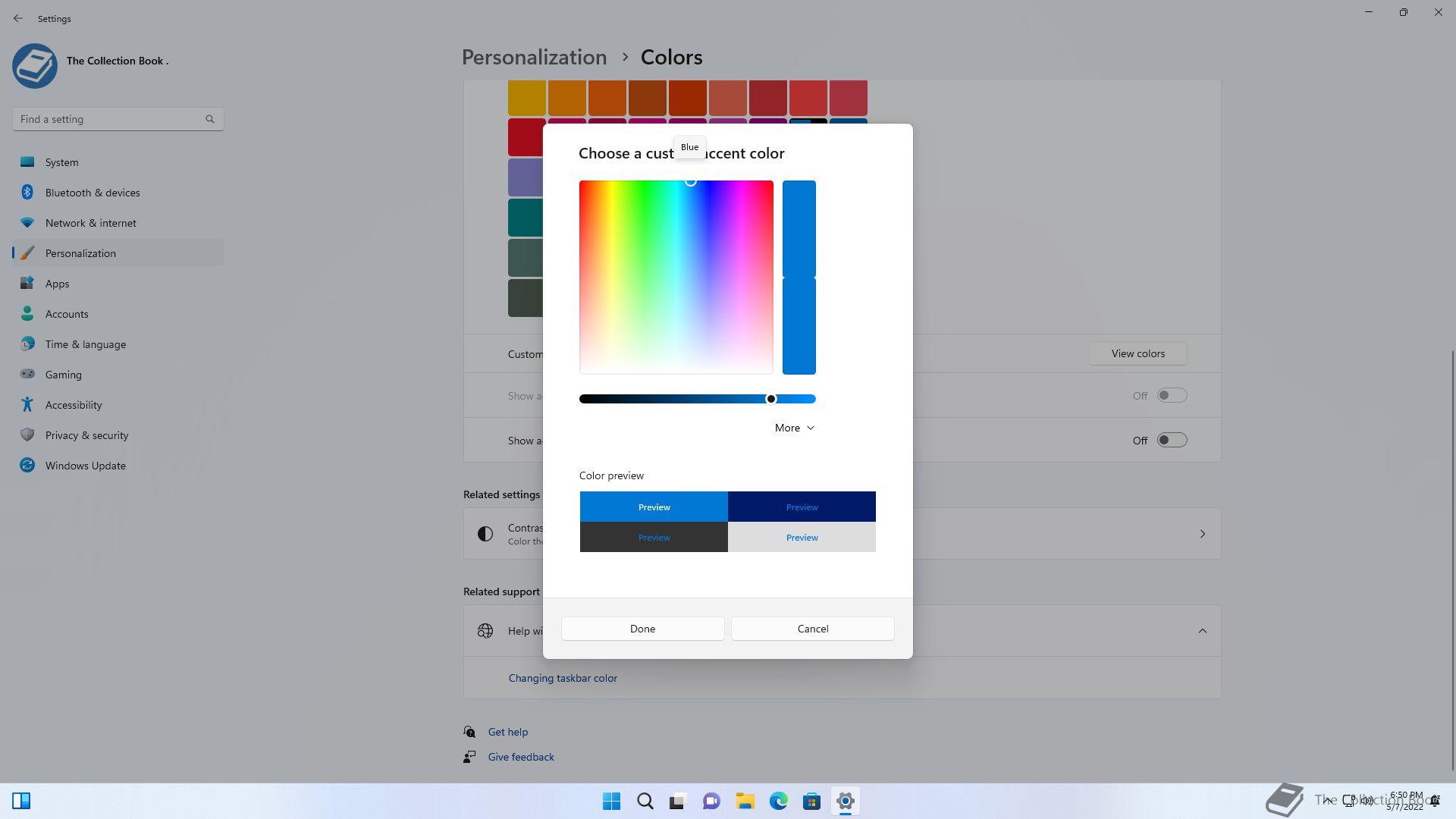Click the System monitor icon in sidebar

click(x=27, y=162)
